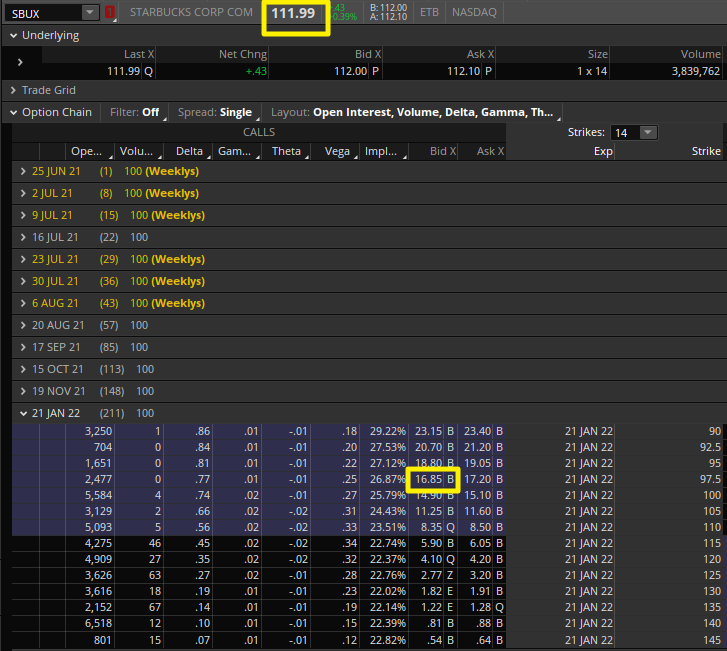Image resolution: width=727 pixels, height=651 pixels.
Task: Expand the Trade Grid section
Action: 12,90
